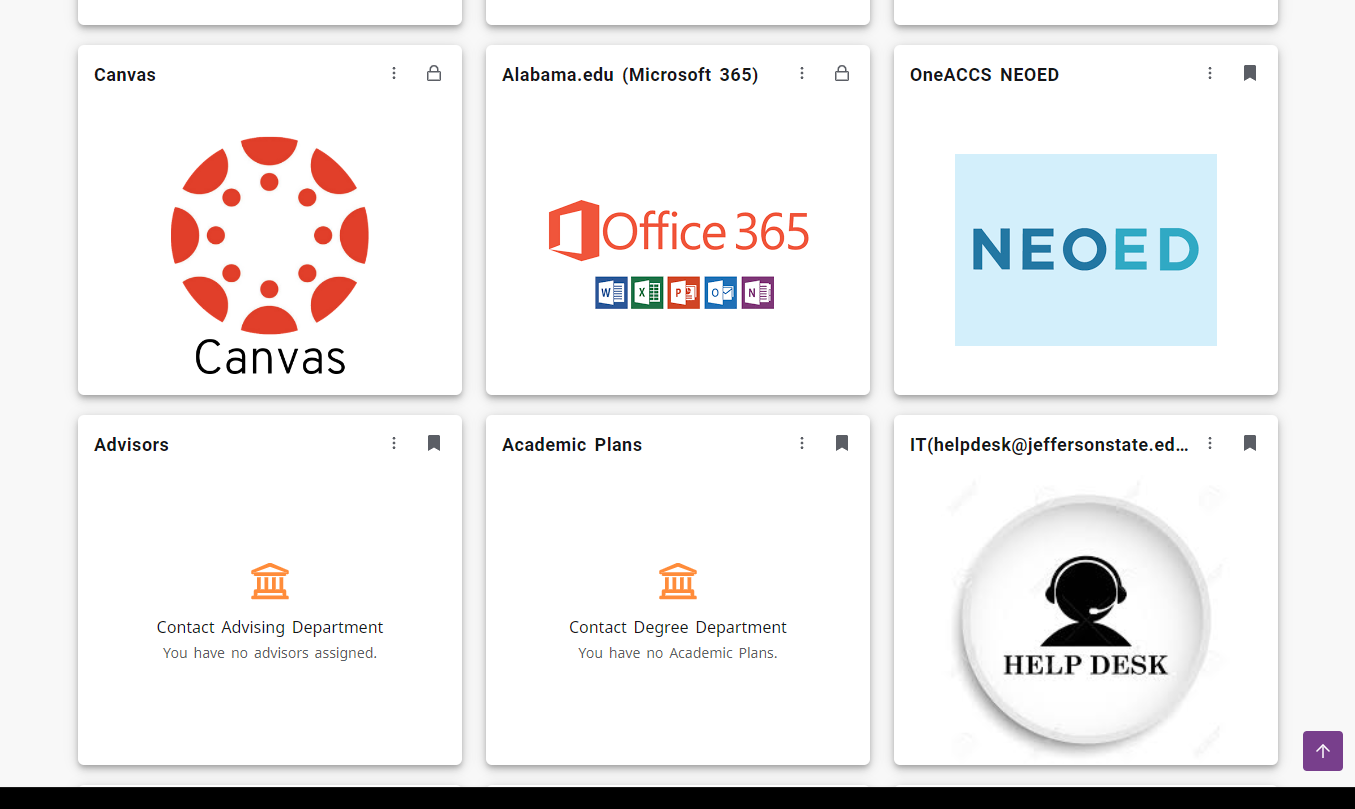Click the purple scroll-to-top arrow button

(1323, 751)
